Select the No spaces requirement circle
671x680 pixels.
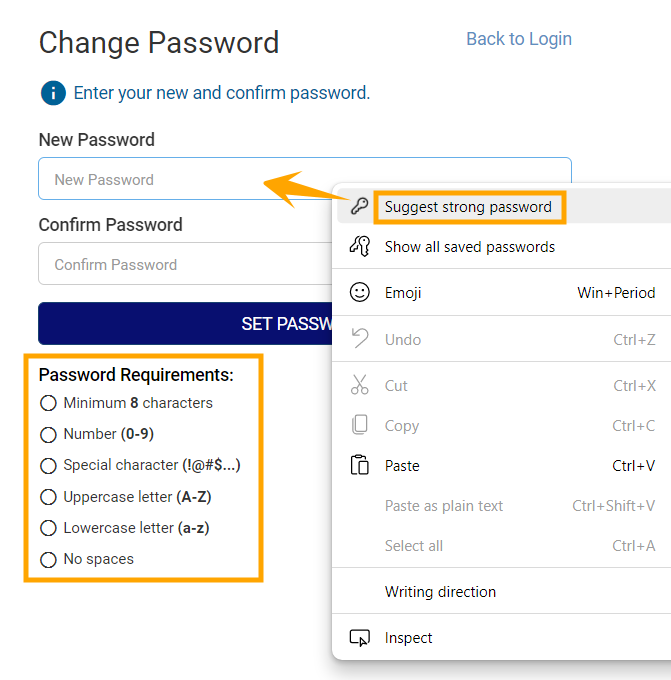(x=48, y=560)
